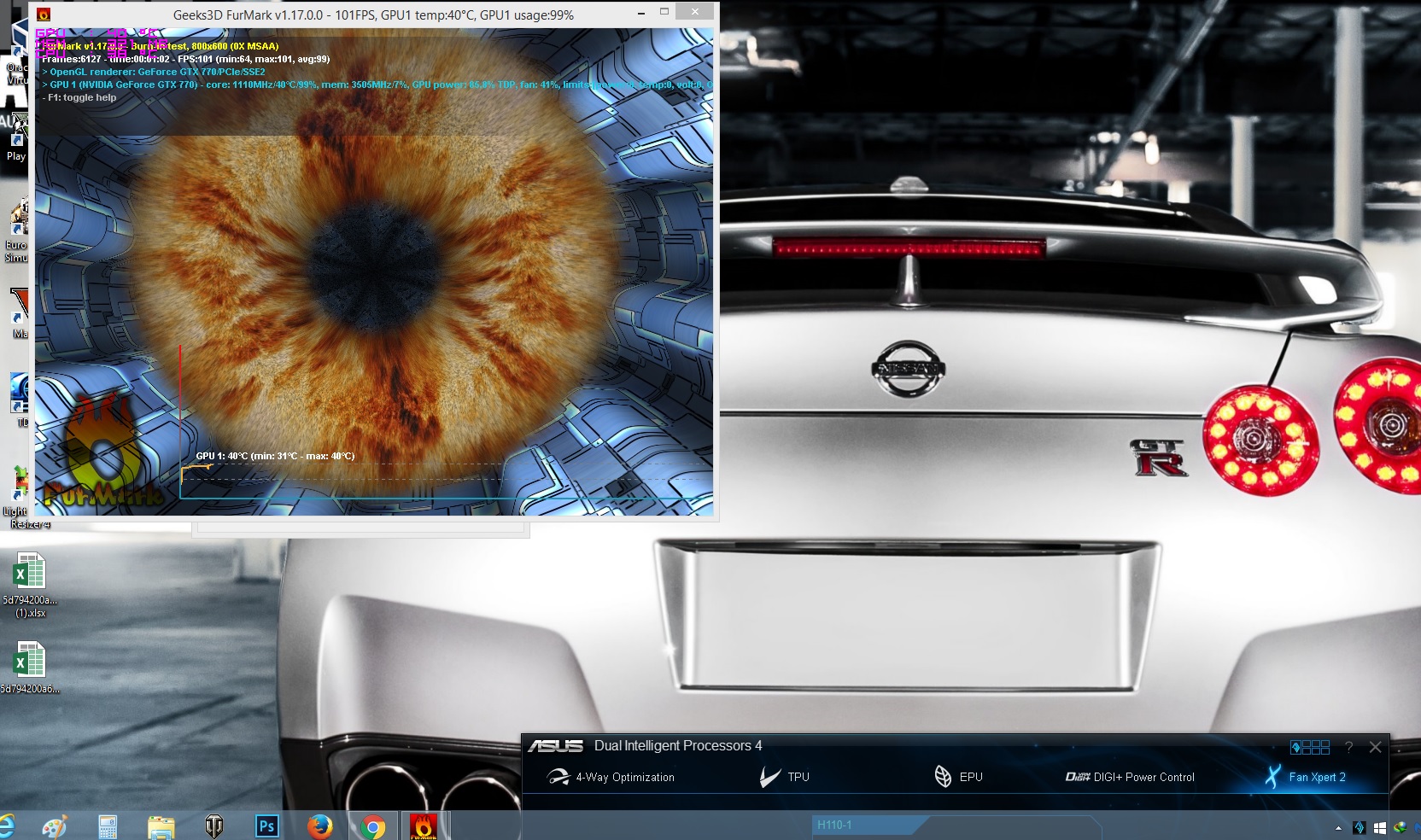Screen dimensions: 1421x840
Task: Click the 'GPU 1: 40°C' temperature graph label
Action: coord(275,456)
